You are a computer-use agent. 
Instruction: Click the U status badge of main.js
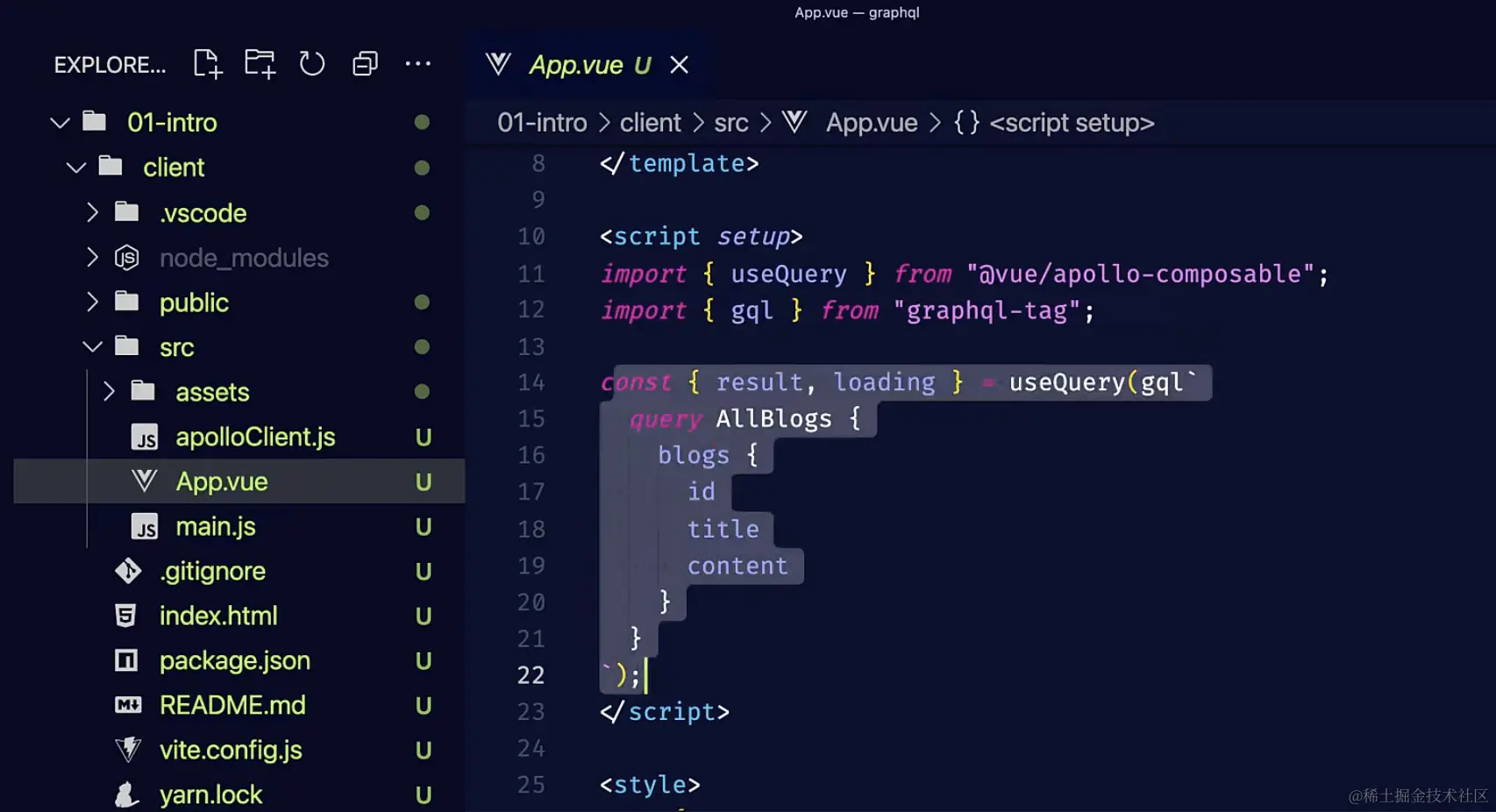pos(424,527)
